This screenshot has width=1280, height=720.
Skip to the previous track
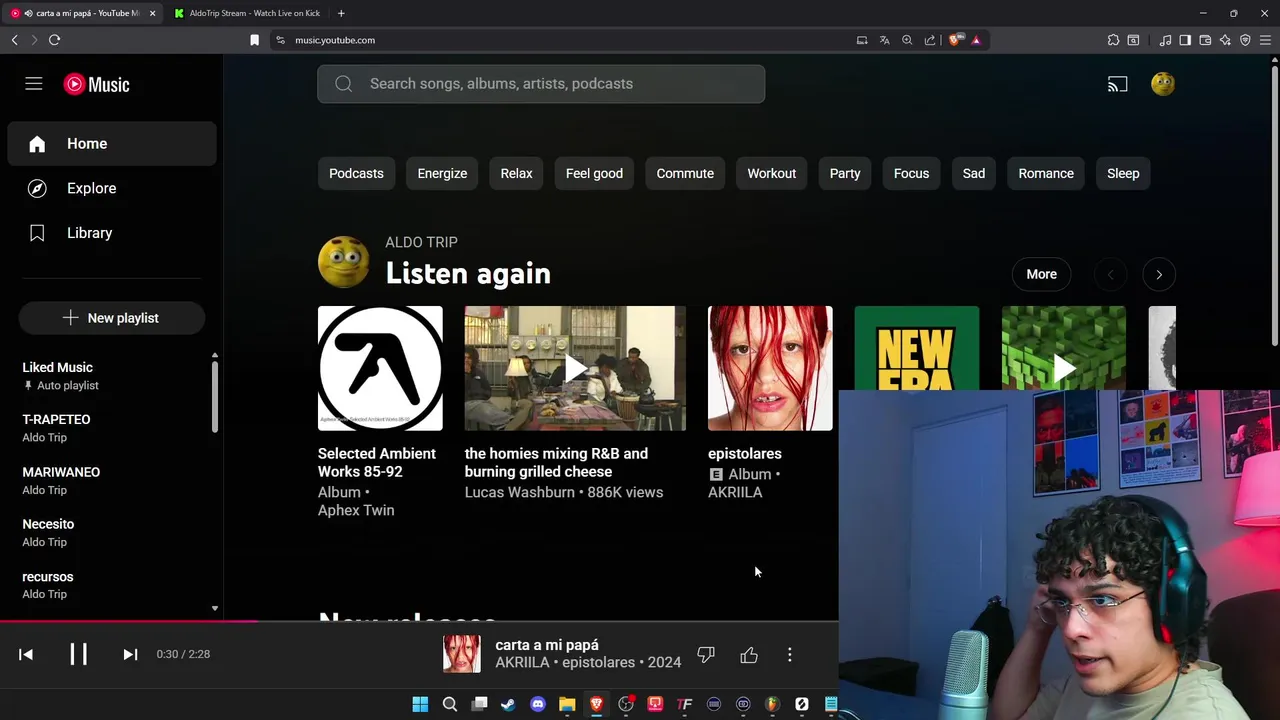click(x=26, y=654)
